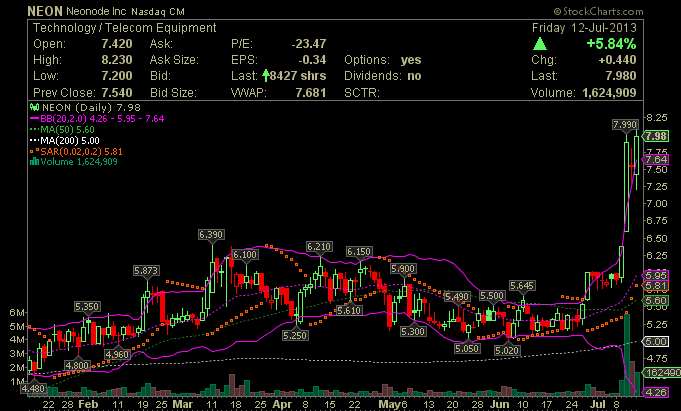Image resolution: width=681 pixels, height=411 pixels.
Task: Click the volume axis tag at bottom right
Action: [x=662, y=373]
